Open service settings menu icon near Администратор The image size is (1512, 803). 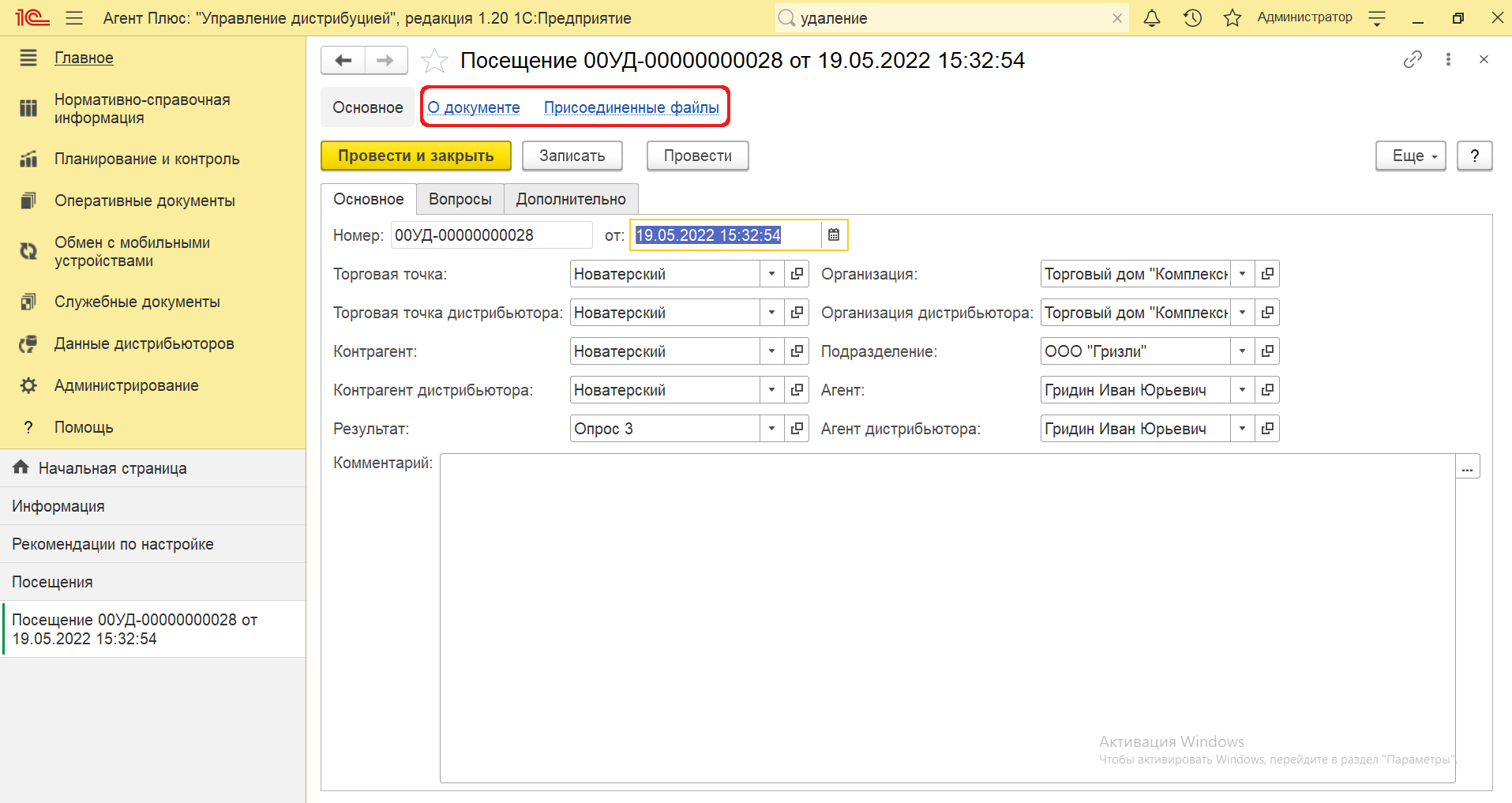click(x=1377, y=17)
